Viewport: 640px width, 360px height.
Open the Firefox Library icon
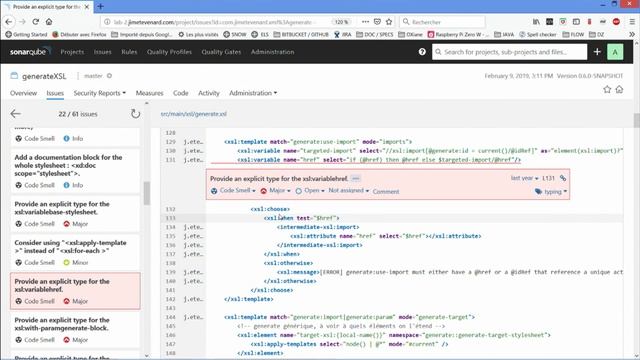[536, 22]
